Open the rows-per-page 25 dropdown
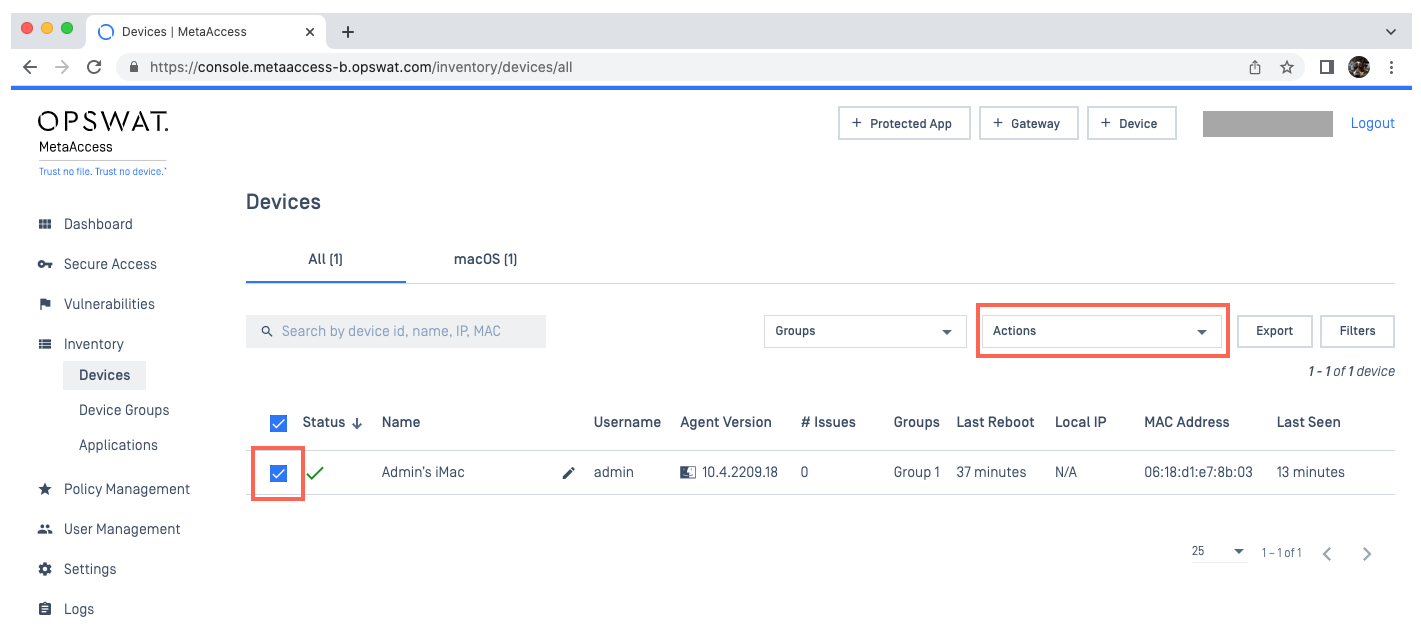Viewport: 1421px width, 639px height. pos(1218,552)
